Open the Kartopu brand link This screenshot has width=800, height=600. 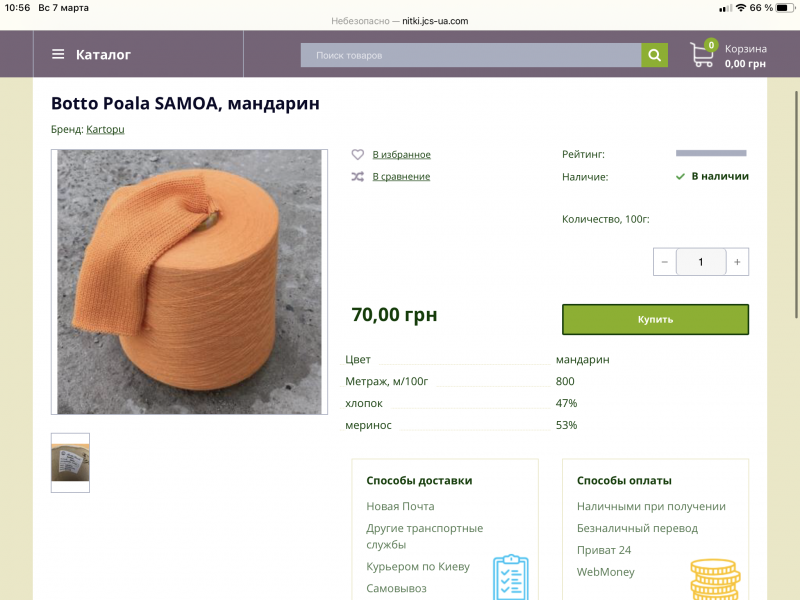tap(105, 129)
